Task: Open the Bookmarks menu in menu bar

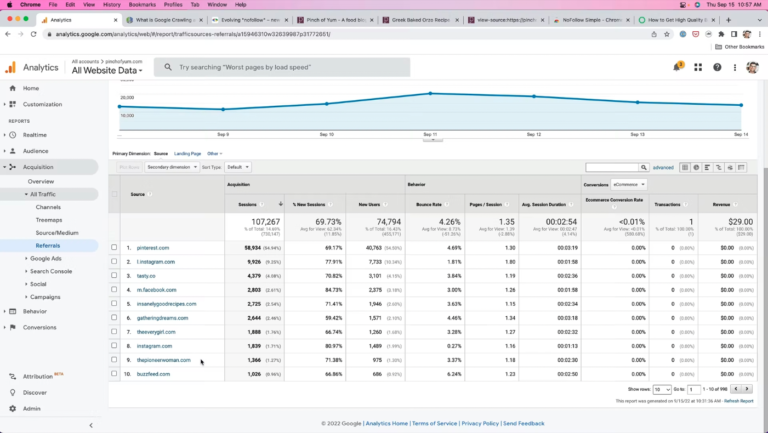Action: click(x=142, y=4)
